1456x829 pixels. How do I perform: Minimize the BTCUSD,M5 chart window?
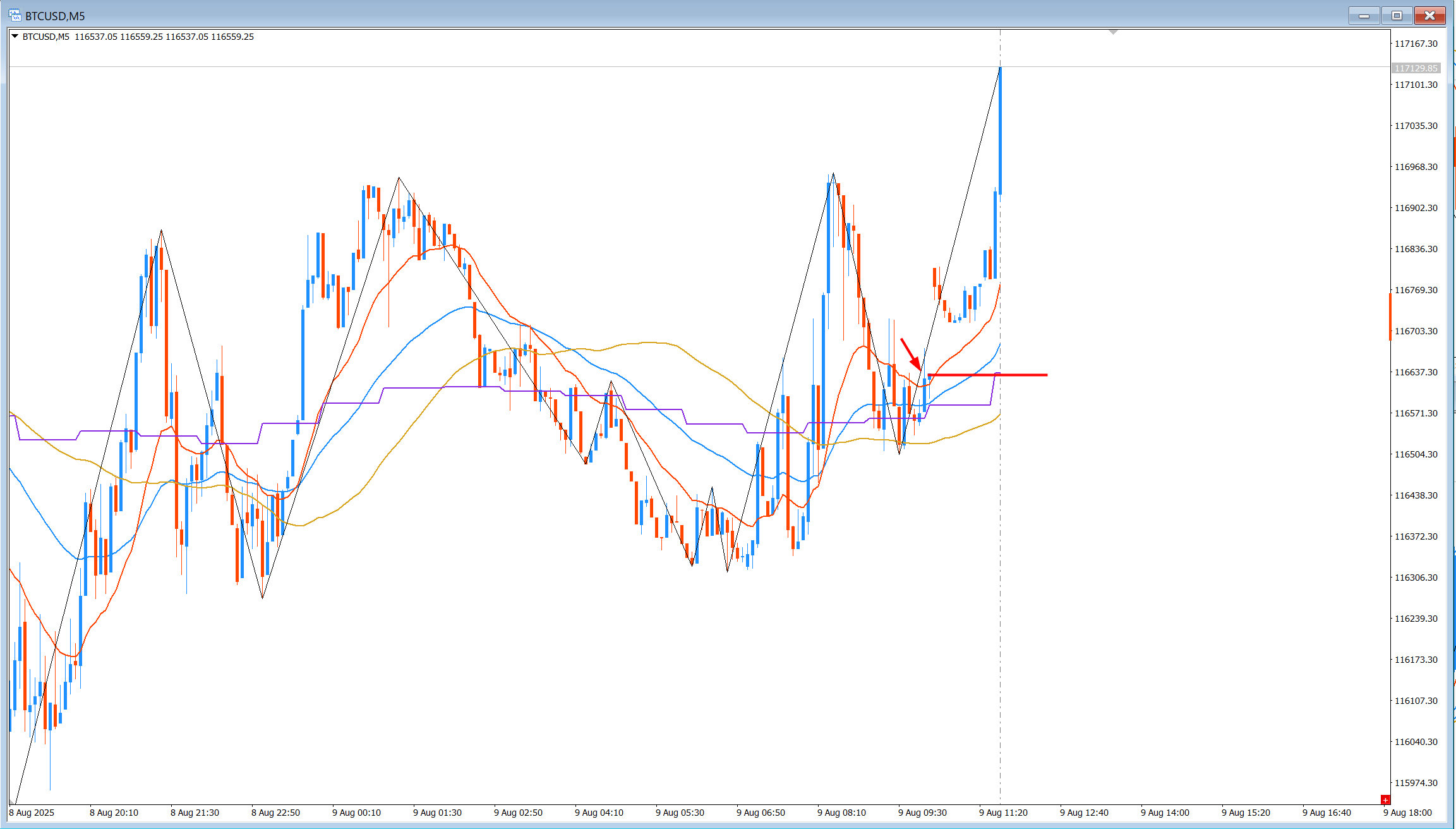[1364, 15]
